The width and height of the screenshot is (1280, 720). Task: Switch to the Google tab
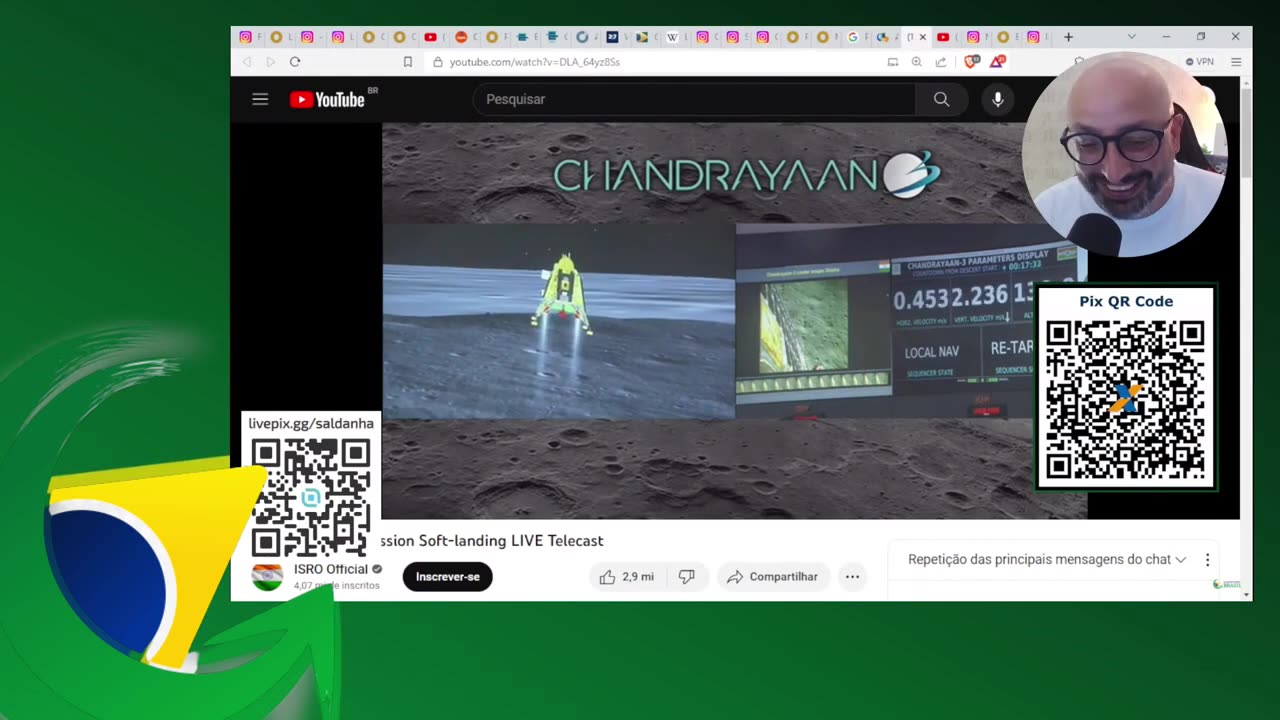[853, 37]
